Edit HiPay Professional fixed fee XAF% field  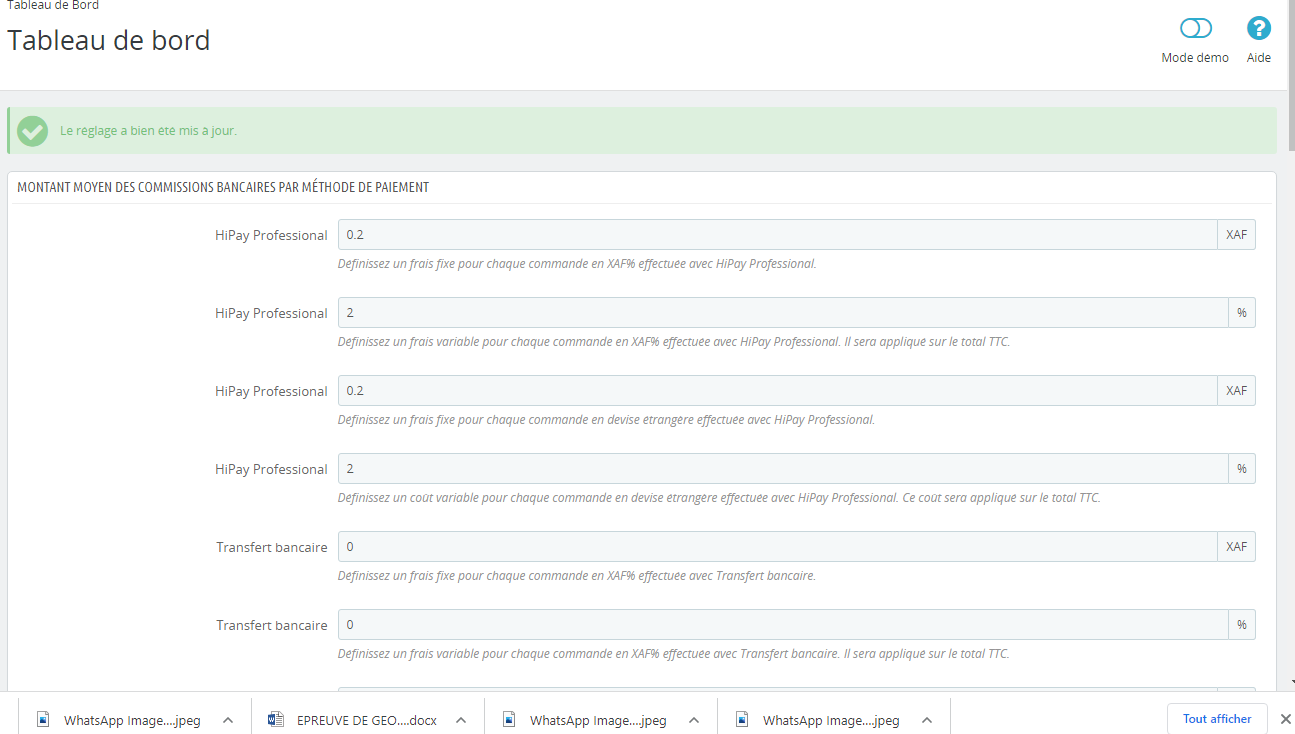[777, 235]
